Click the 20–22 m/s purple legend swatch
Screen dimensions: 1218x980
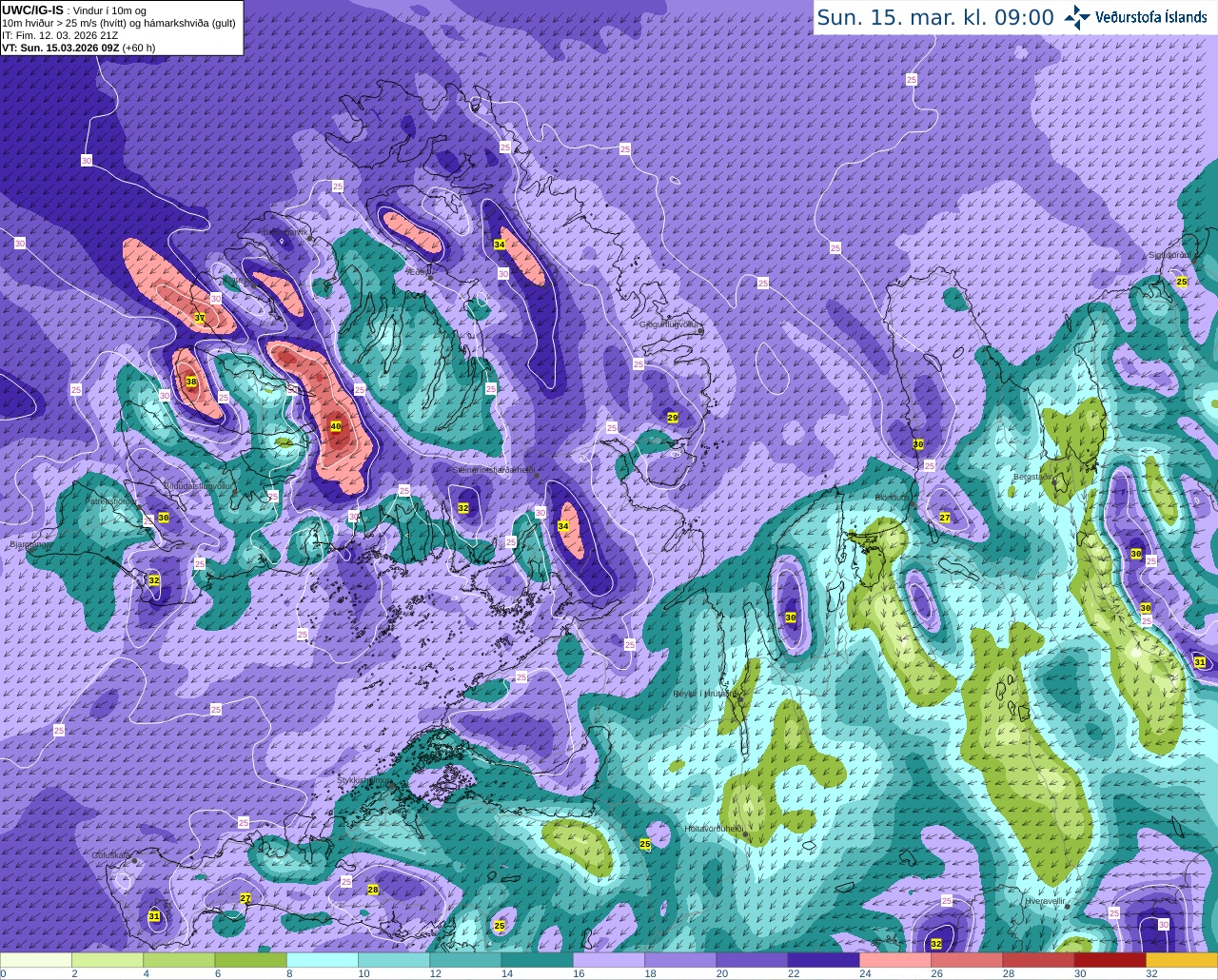[x=752, y=959]
